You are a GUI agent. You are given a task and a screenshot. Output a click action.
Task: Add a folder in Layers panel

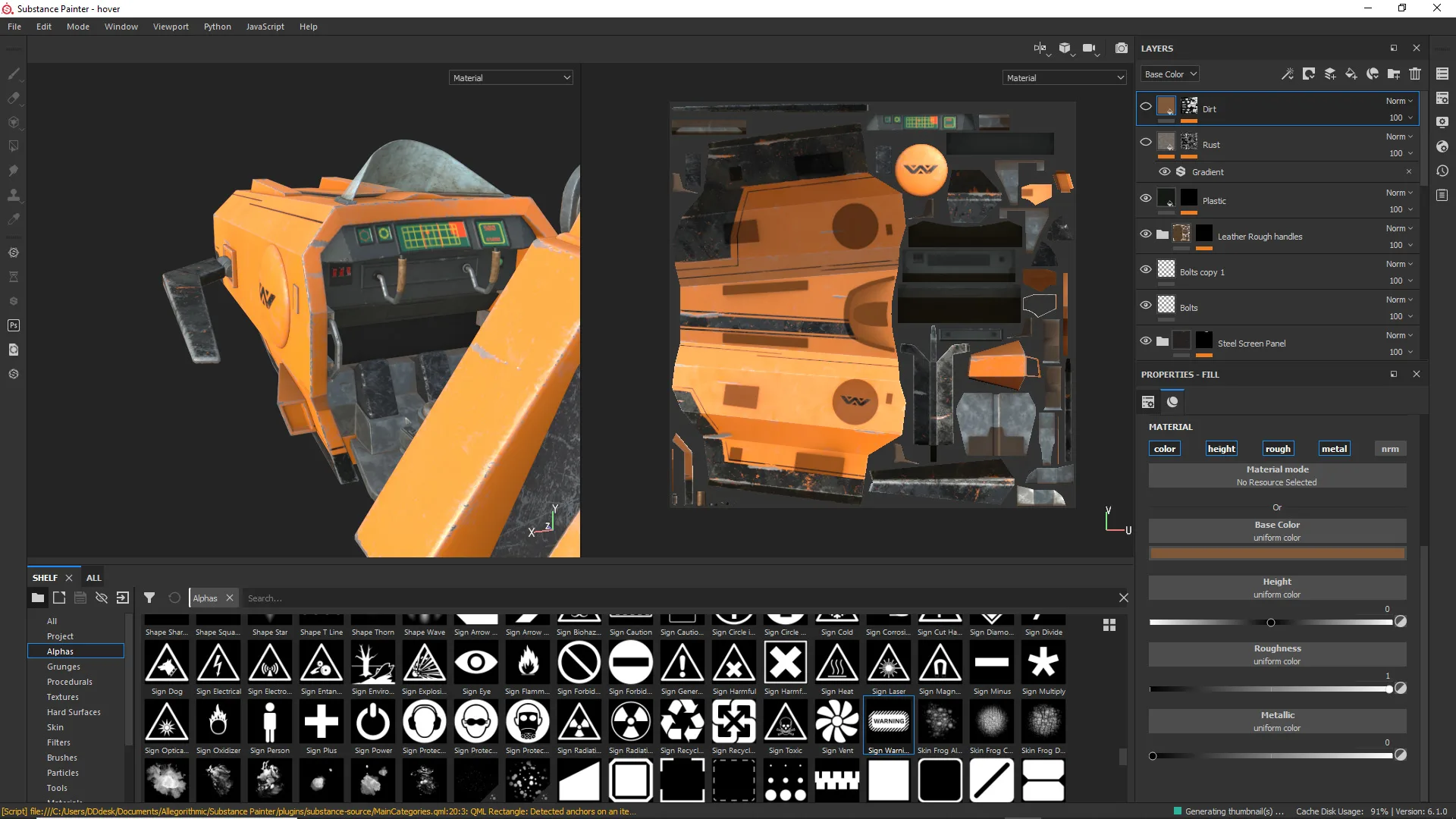[1394, 74]
